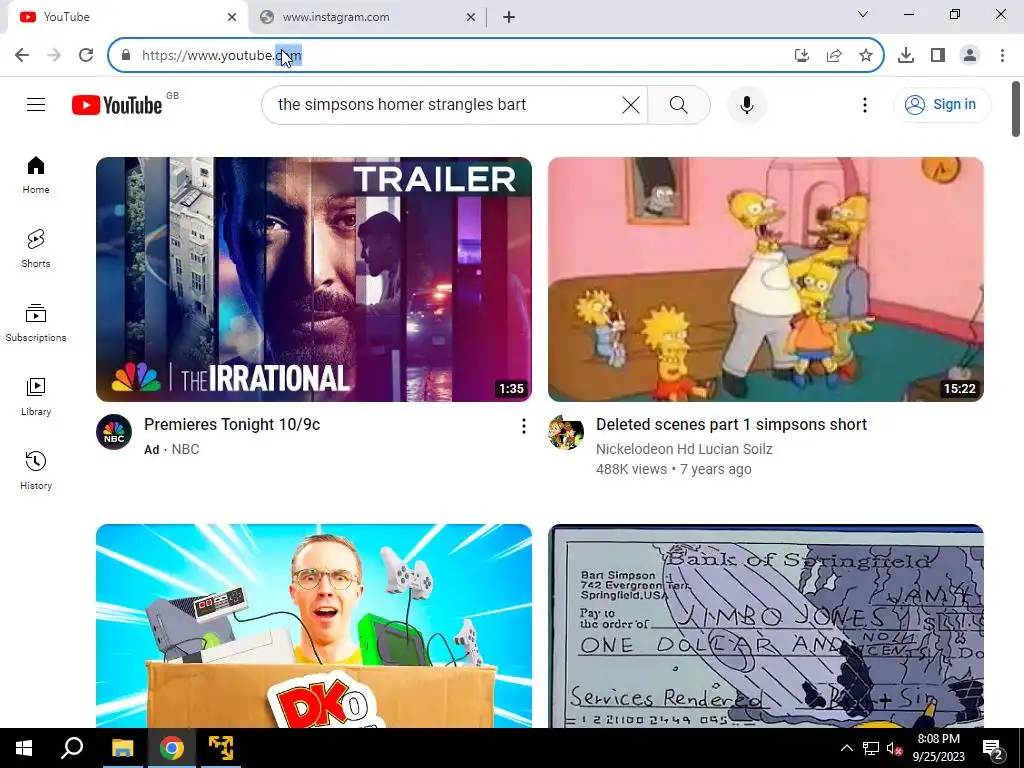Open History in the sidebar
Image resolution: width=1024 pixels, height=768 pixels.
pyautogui.click(x=36, y=470)
